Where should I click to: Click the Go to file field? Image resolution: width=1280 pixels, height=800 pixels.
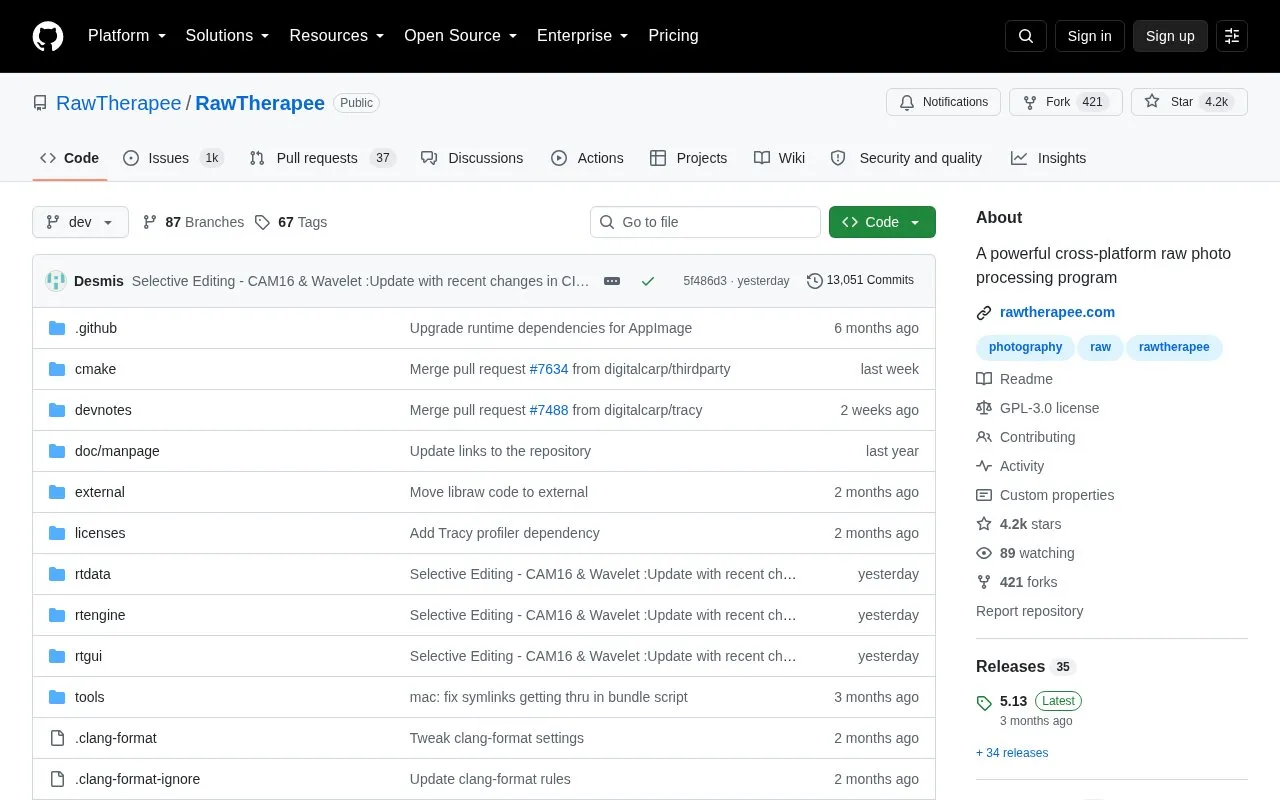pos(705,222)
